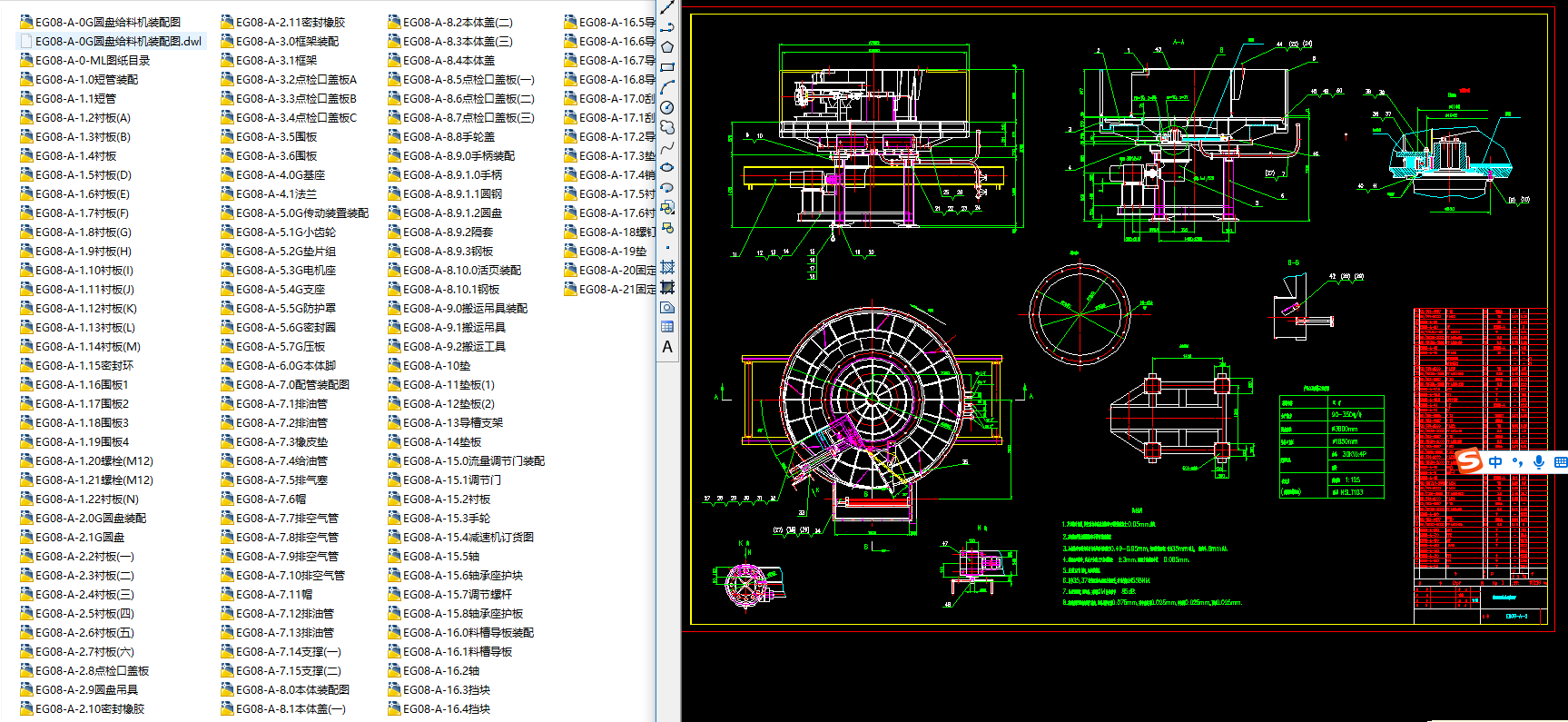Click the folder icon of EG08-A-3.5围板
Image resolution: width=1568 pixels, height=722 pixels.
(227, 136)
